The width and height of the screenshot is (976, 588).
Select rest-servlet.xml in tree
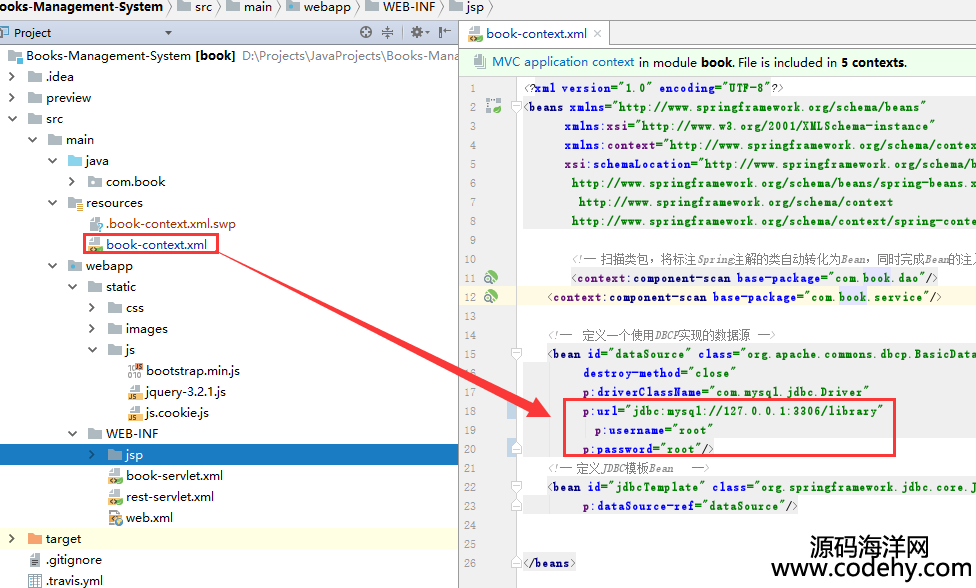pos(161,497)
